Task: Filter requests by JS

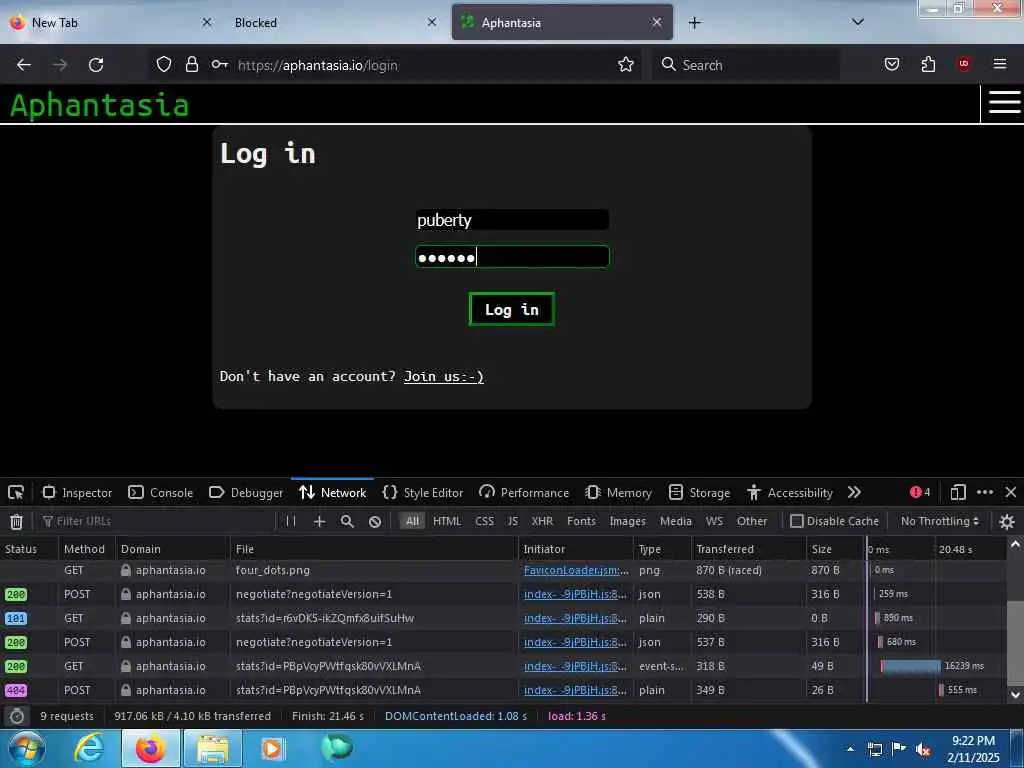Action: 513,521
